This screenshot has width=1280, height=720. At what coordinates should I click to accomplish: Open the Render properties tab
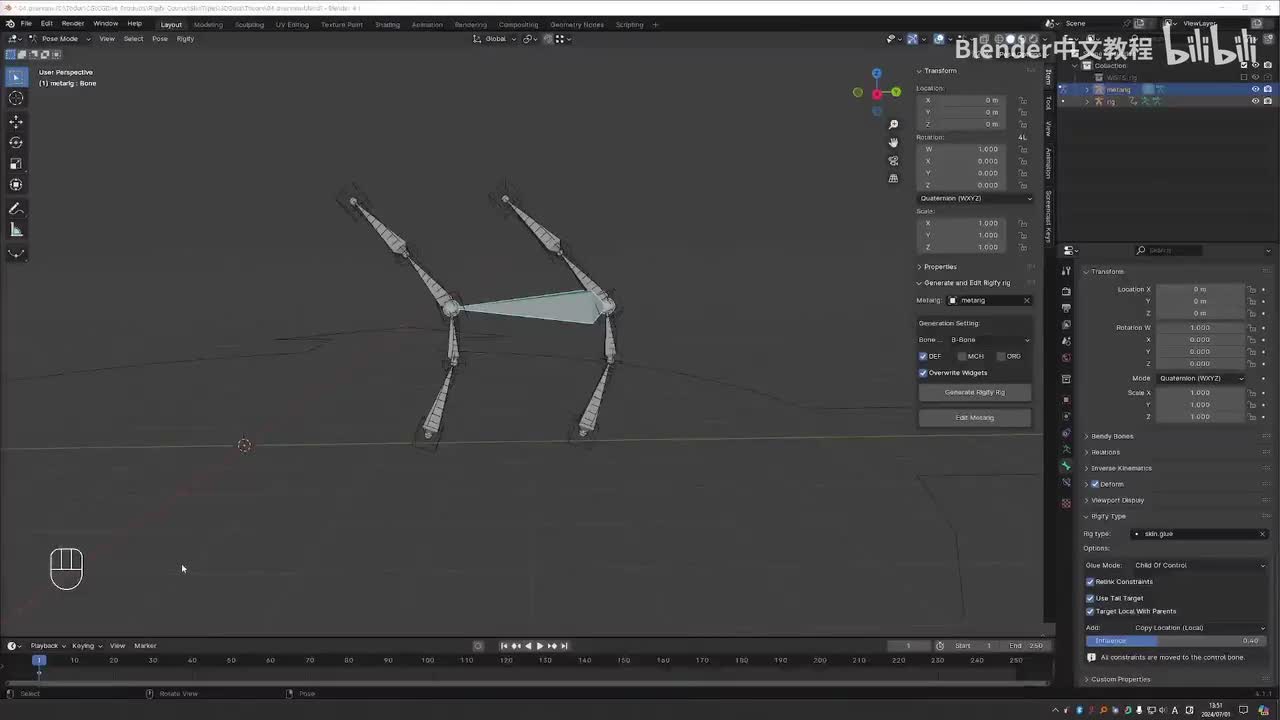pyautogui.click(x=1066, y=291)
